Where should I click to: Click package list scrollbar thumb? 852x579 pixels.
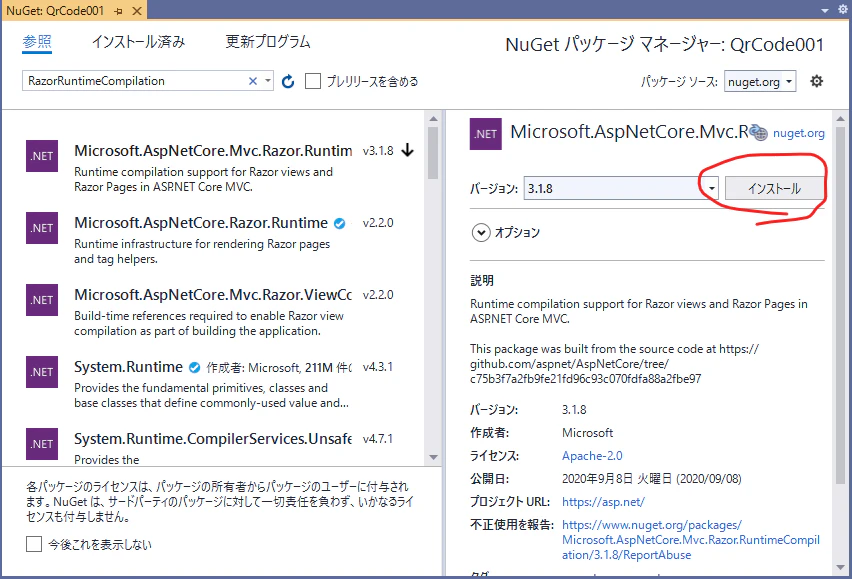point(433,153)
